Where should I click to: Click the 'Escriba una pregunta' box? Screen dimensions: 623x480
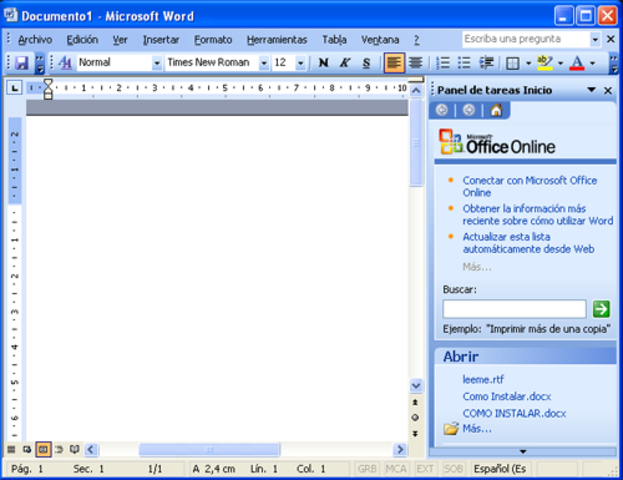(526, 39)
